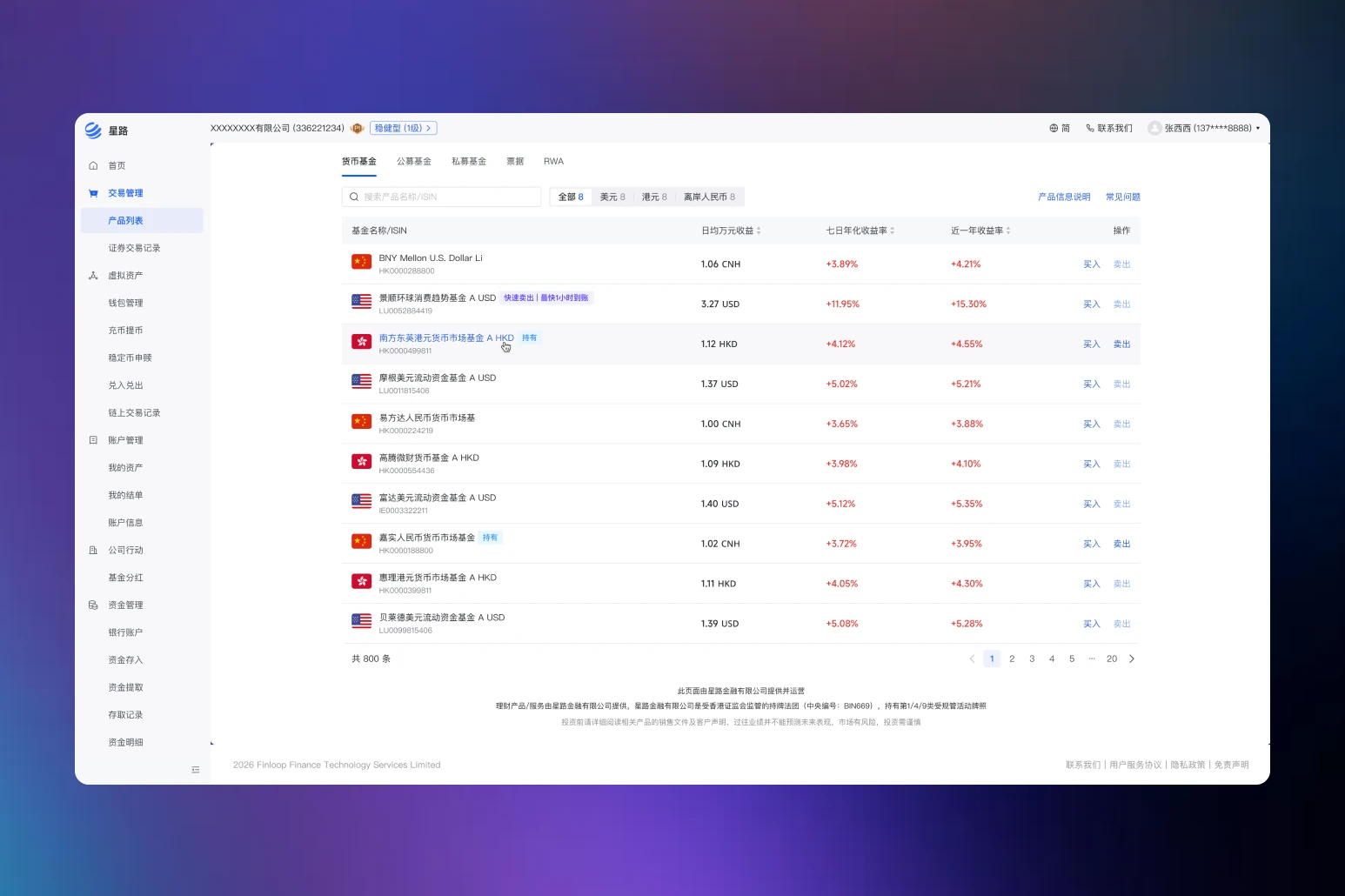The width and height of the screenshot is (1345, 896).
Task: Open the 张西西 account dropdown
Action: [1204, 128]
